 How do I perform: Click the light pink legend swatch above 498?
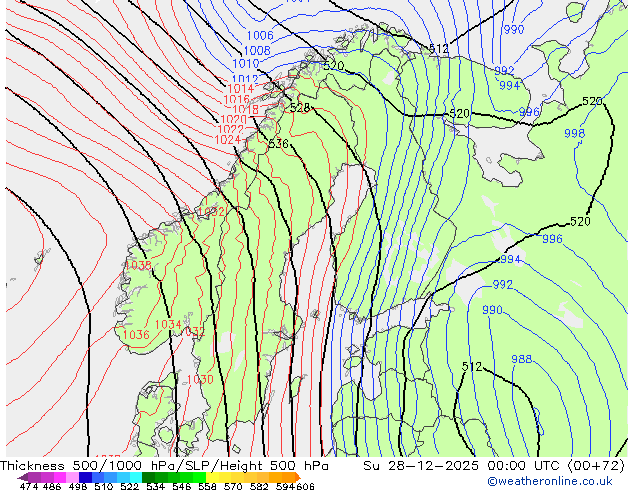[x=72, y=477]
